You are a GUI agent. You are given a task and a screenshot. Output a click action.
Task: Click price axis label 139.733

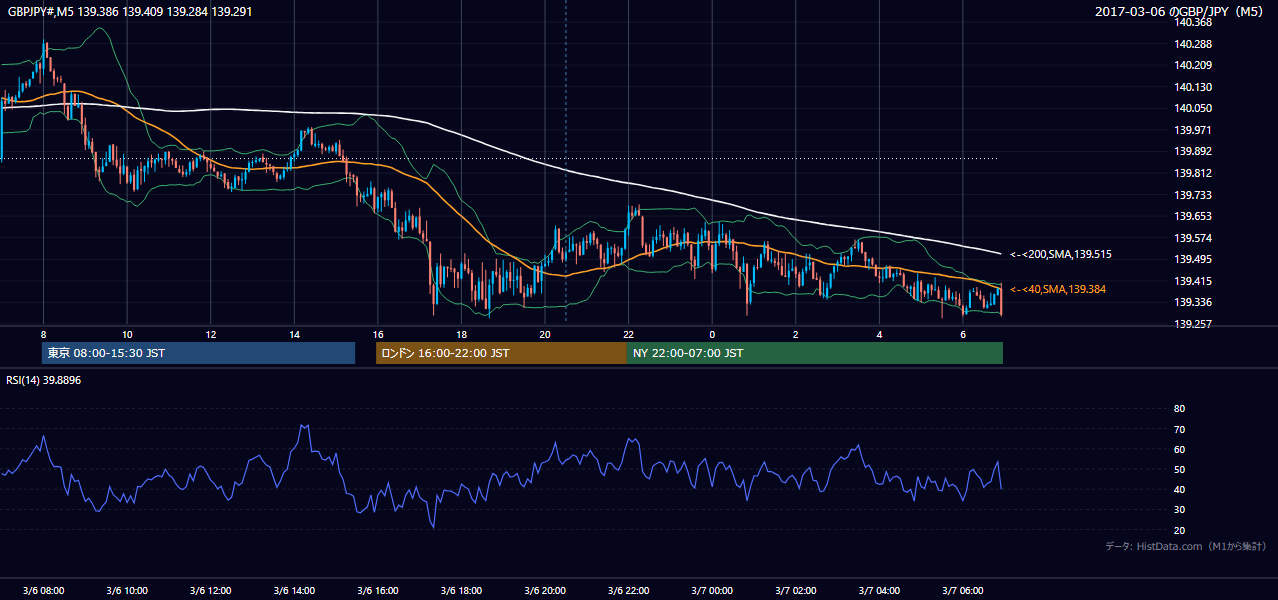tap(1194, 195)
